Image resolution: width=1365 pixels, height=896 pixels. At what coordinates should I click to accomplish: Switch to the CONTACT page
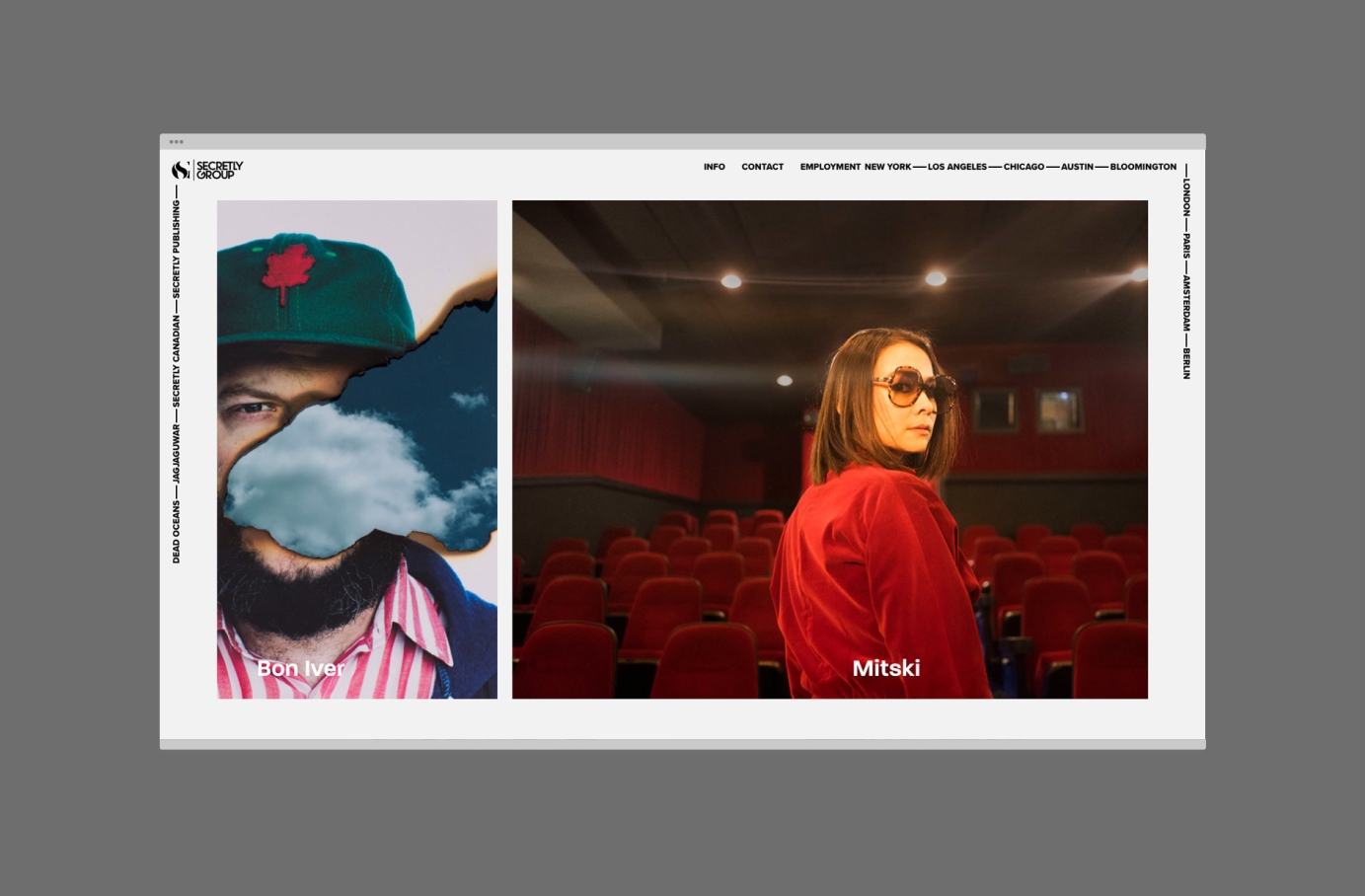click(x=762, y=167)
